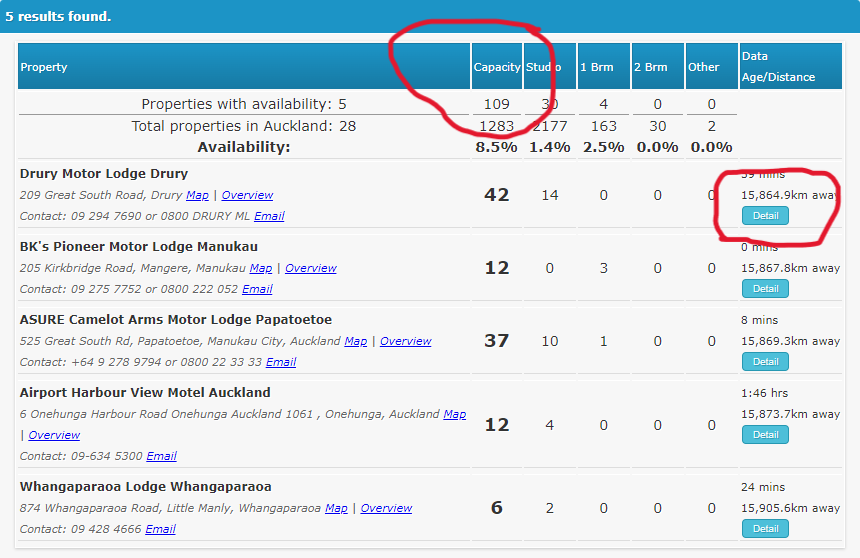860x558 pixels.
Task: Click the Data Age/Distance column header
Action: click(790, 66)
